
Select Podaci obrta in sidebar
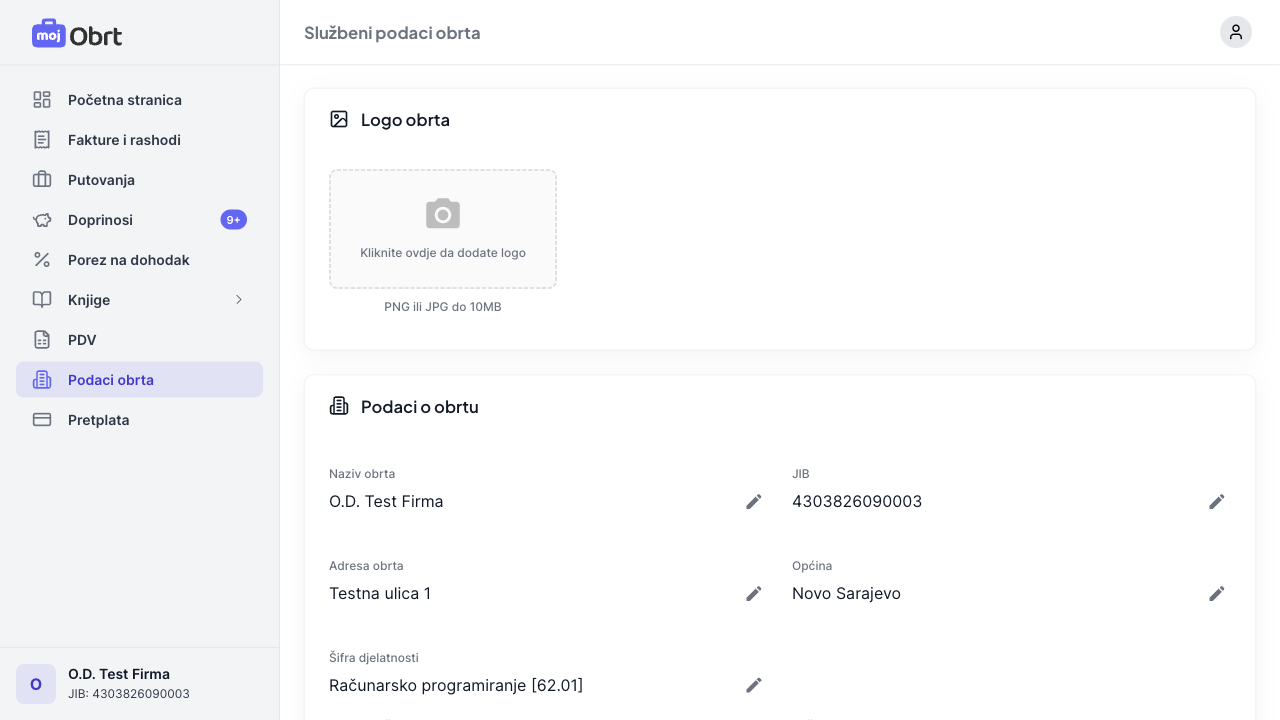(x=111, y=380)
